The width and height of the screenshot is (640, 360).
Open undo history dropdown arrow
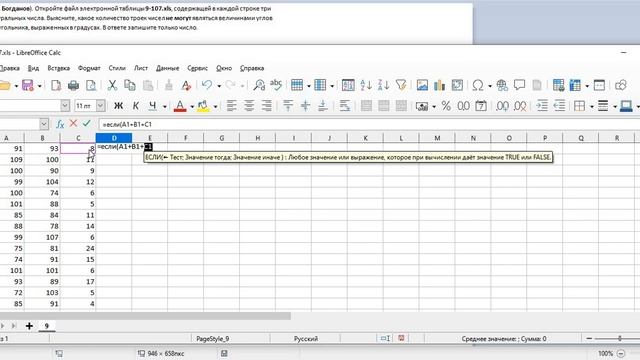pos(219,86)
